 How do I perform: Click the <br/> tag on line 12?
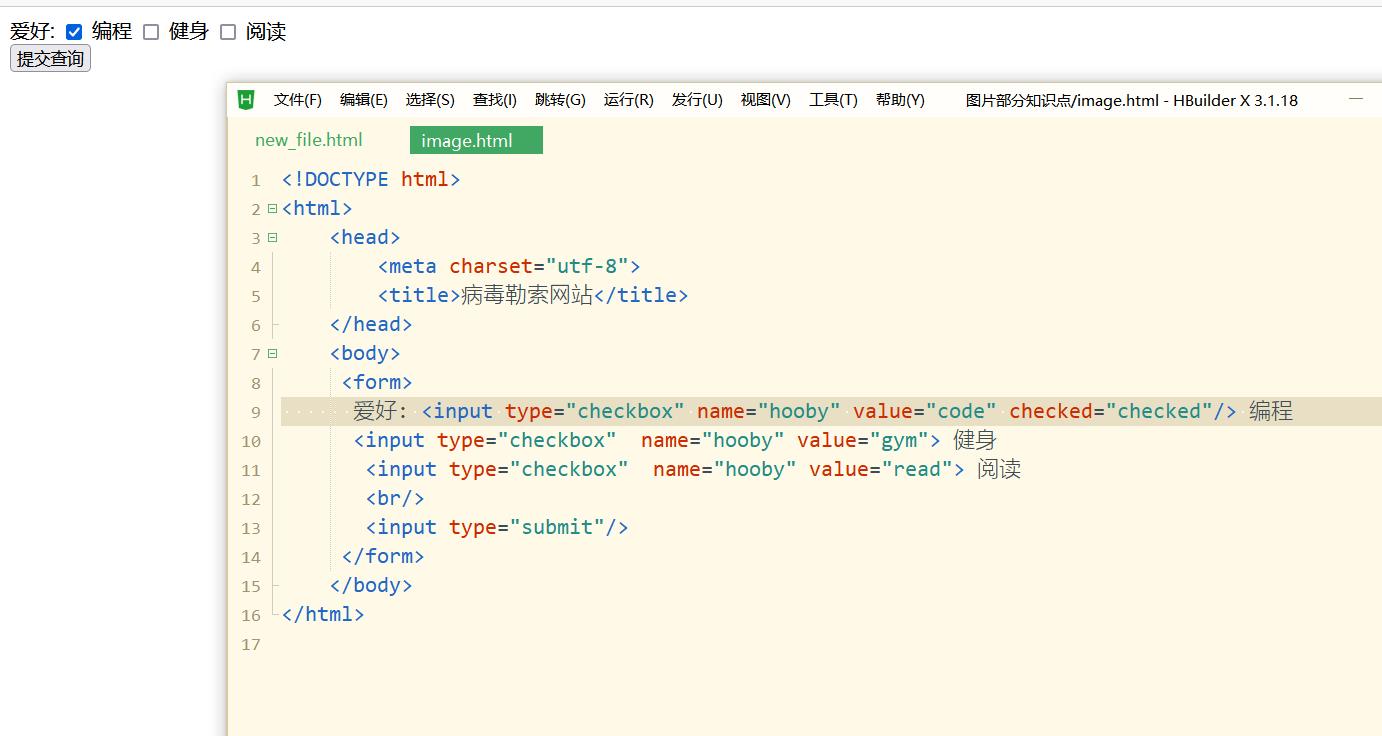click(x=395, y=499)
